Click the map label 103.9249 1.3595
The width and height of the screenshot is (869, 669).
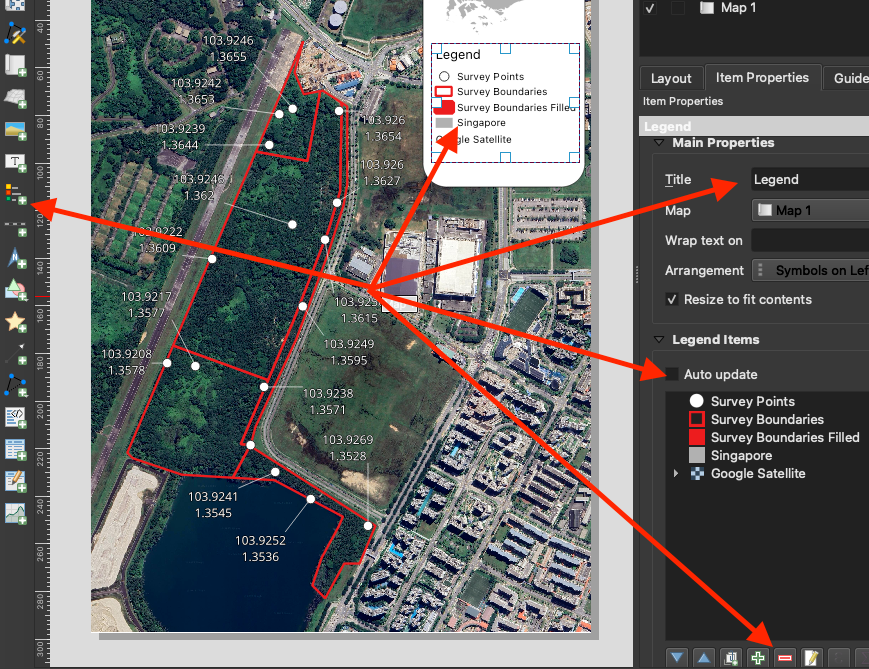coord(349,352)
